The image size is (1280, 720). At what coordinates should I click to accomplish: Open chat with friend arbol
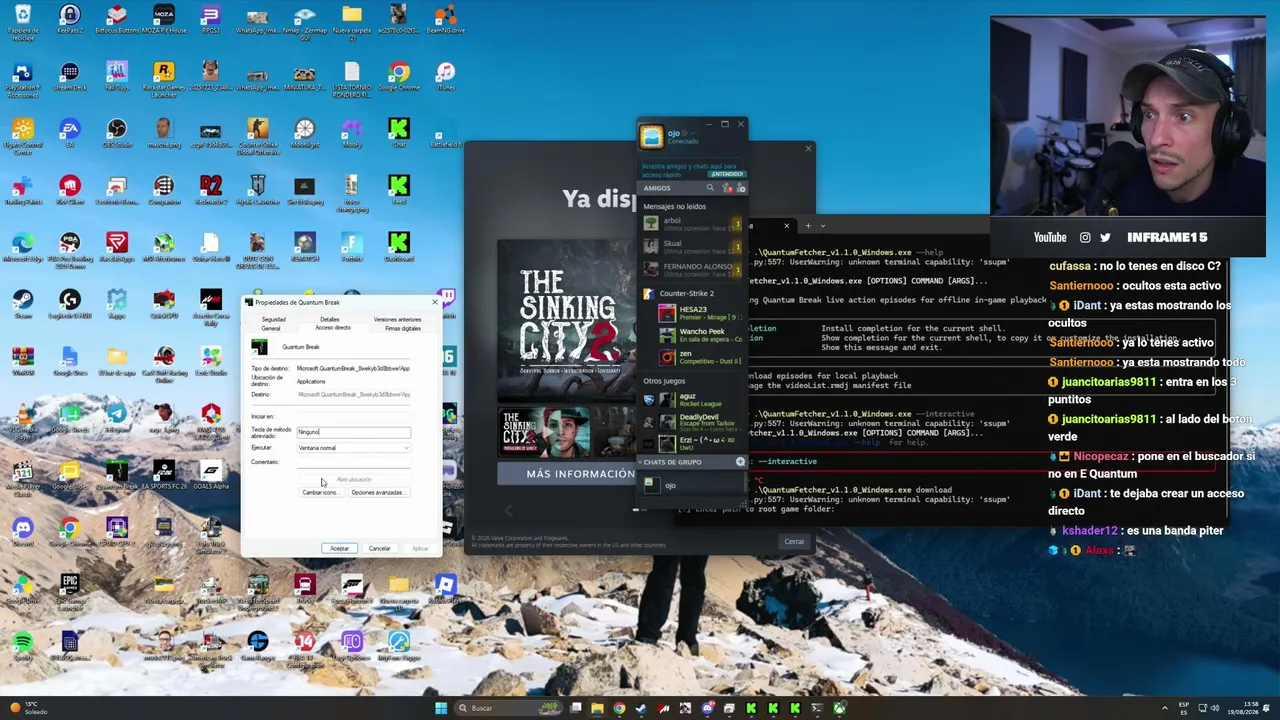coord(692,223)
